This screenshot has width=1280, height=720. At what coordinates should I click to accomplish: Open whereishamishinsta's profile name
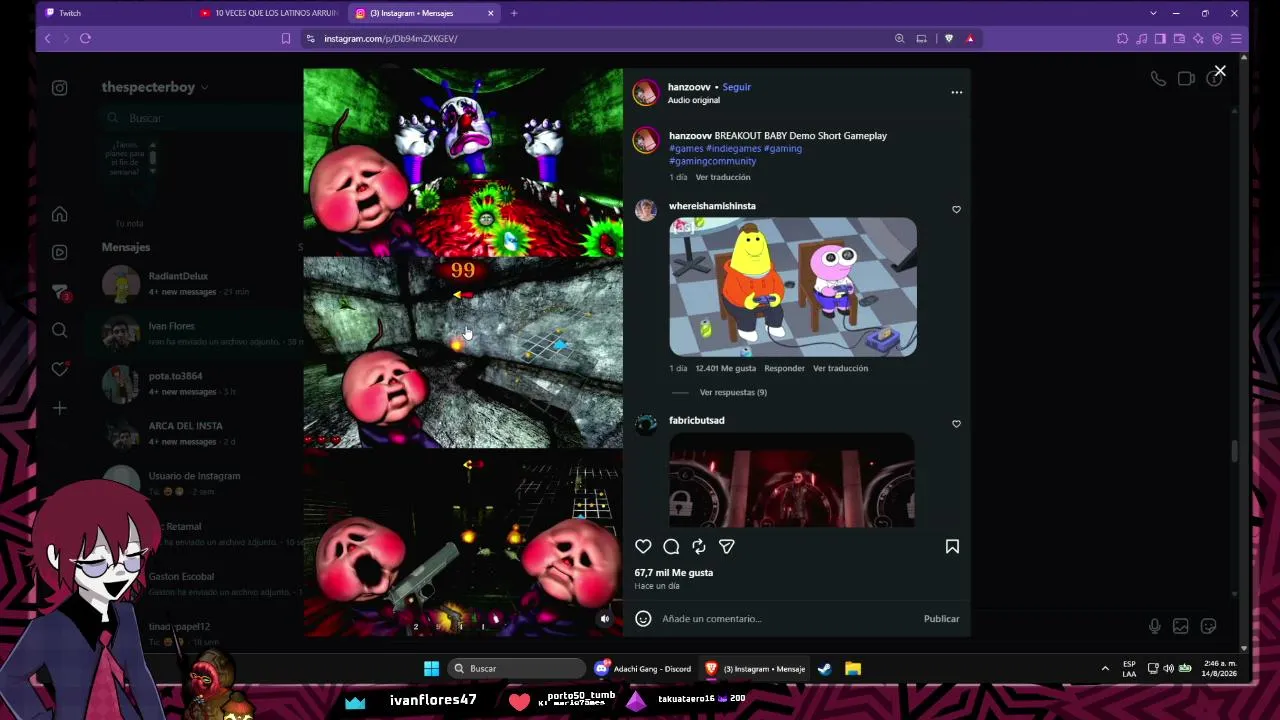pos(712,206)
